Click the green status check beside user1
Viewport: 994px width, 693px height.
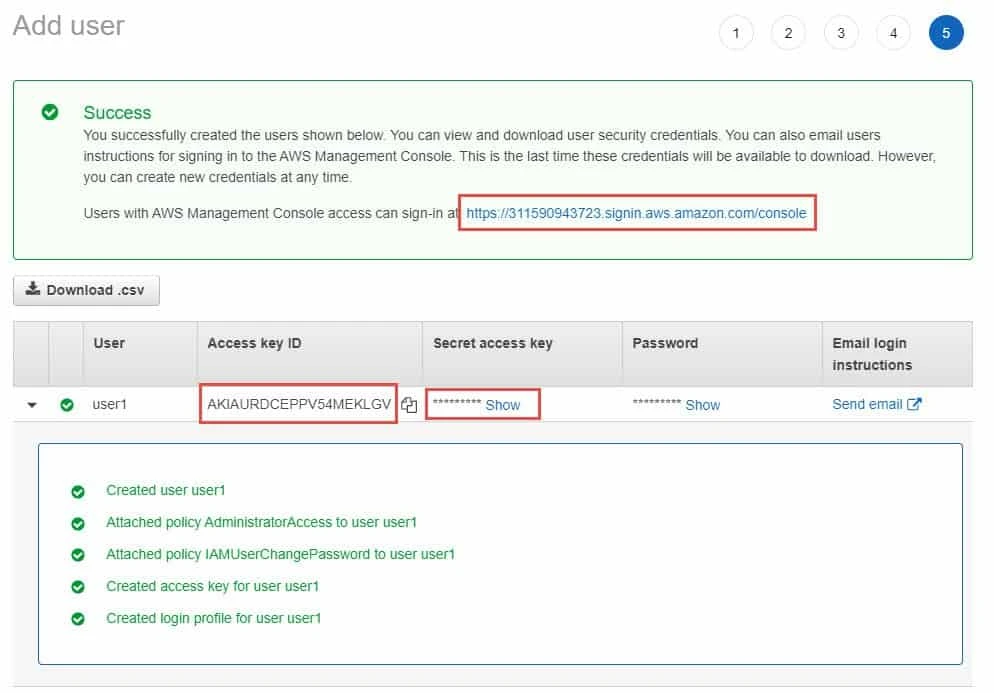coord(66,404)
